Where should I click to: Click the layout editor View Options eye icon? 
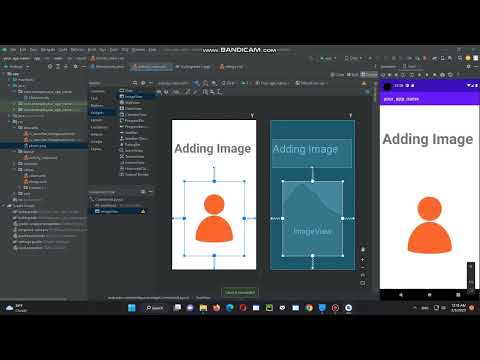(x=160, y=92)
